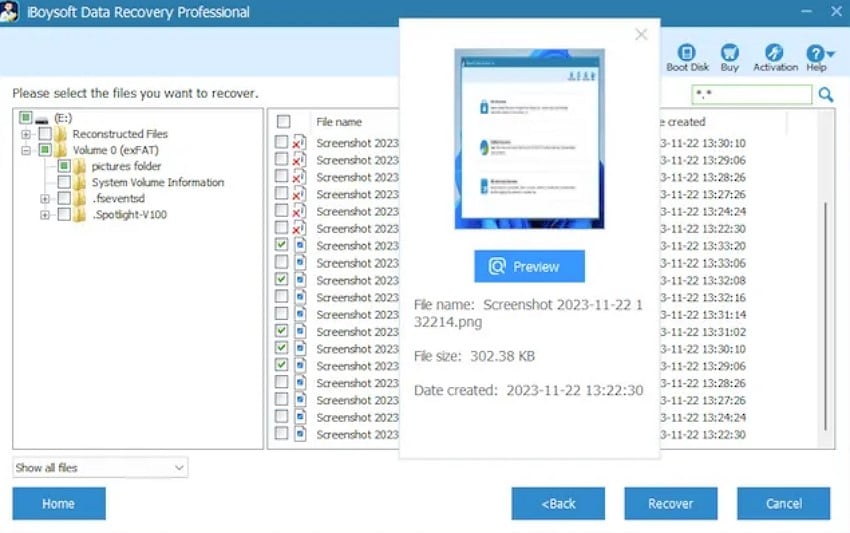Image resolution: width=850 pixels, height=533 pixels.
Task: Check the .fseventsd checkbox
Action: [64, 198]
